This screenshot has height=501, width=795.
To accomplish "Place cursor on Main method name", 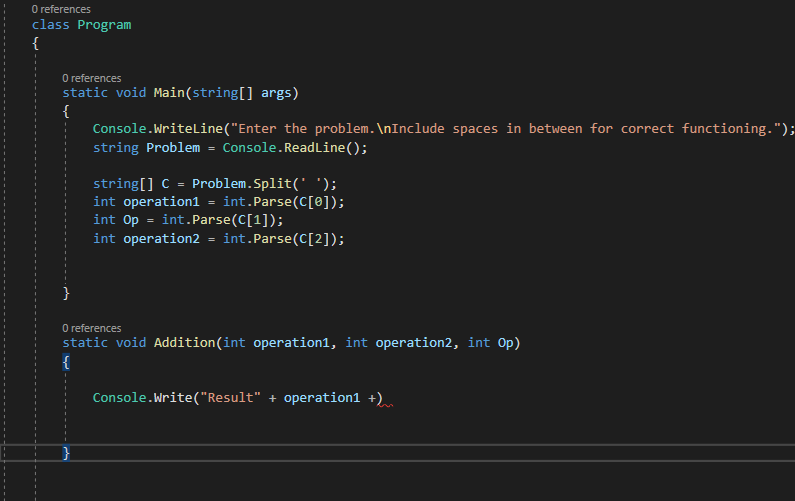I will pos(169,93).
